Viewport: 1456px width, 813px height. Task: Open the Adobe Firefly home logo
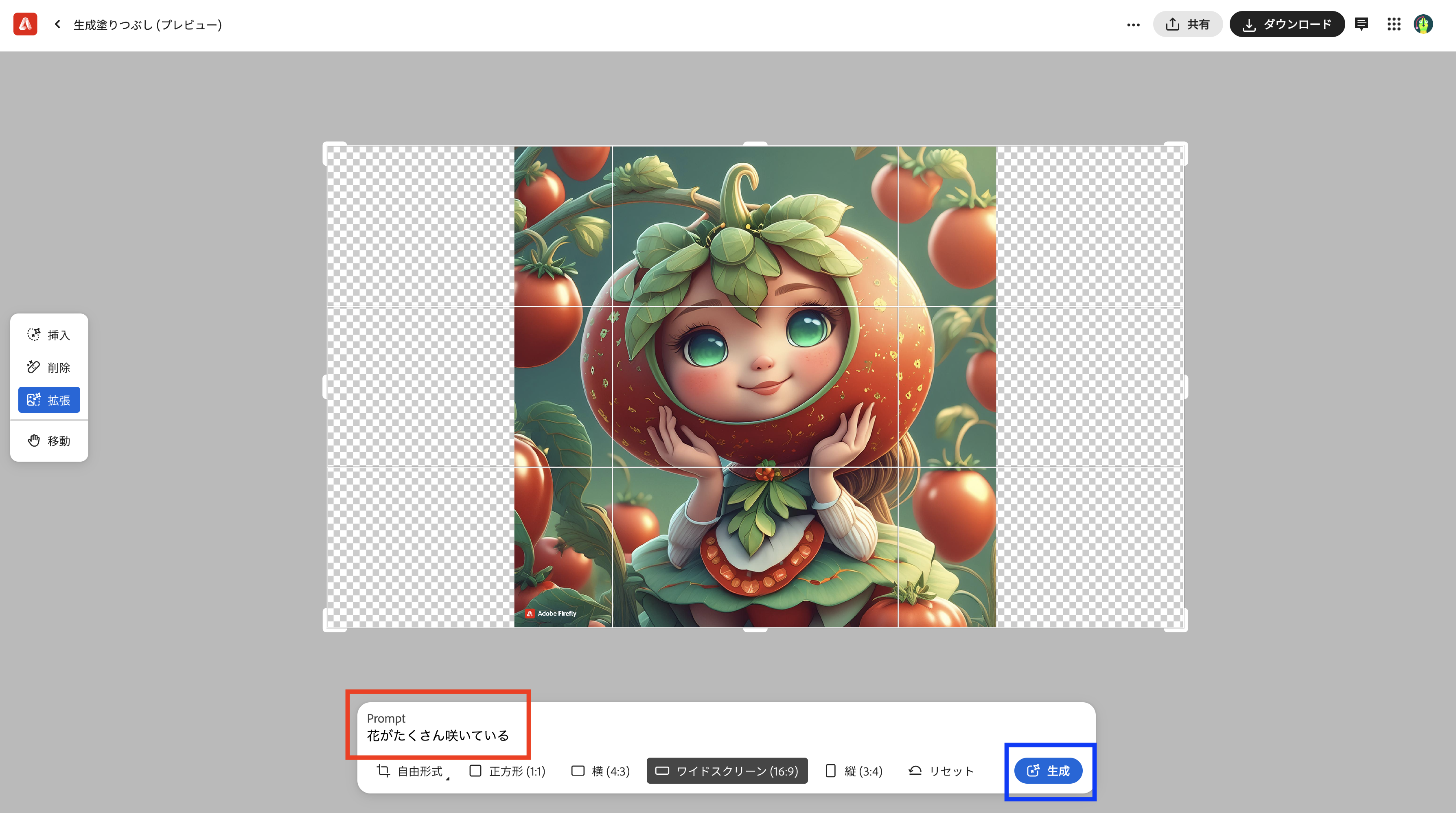pyautogui.click(x=25, y=24)
